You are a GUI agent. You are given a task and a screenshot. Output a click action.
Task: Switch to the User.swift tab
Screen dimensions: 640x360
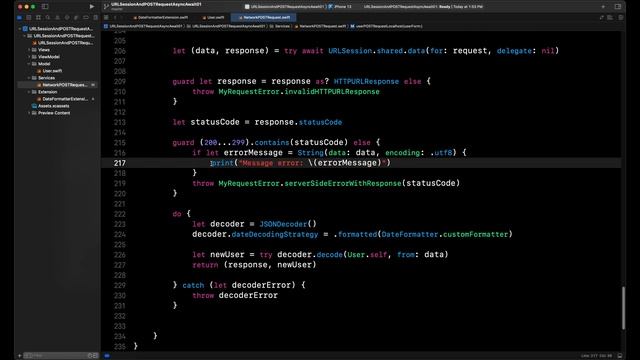213,18
